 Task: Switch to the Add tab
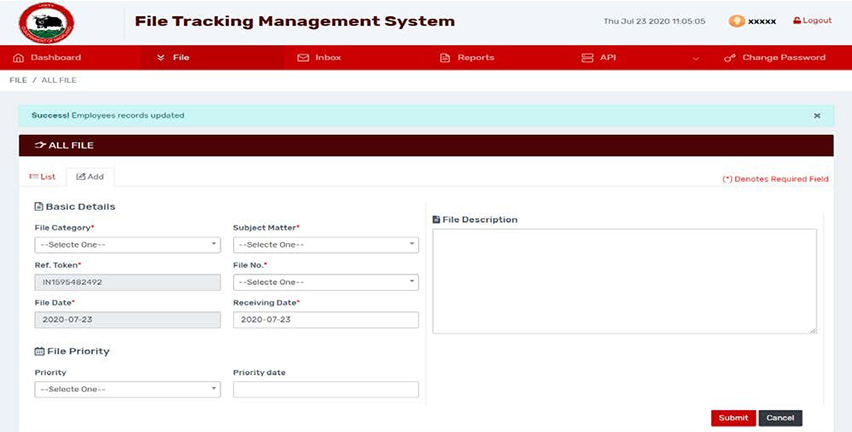(90, 177)
